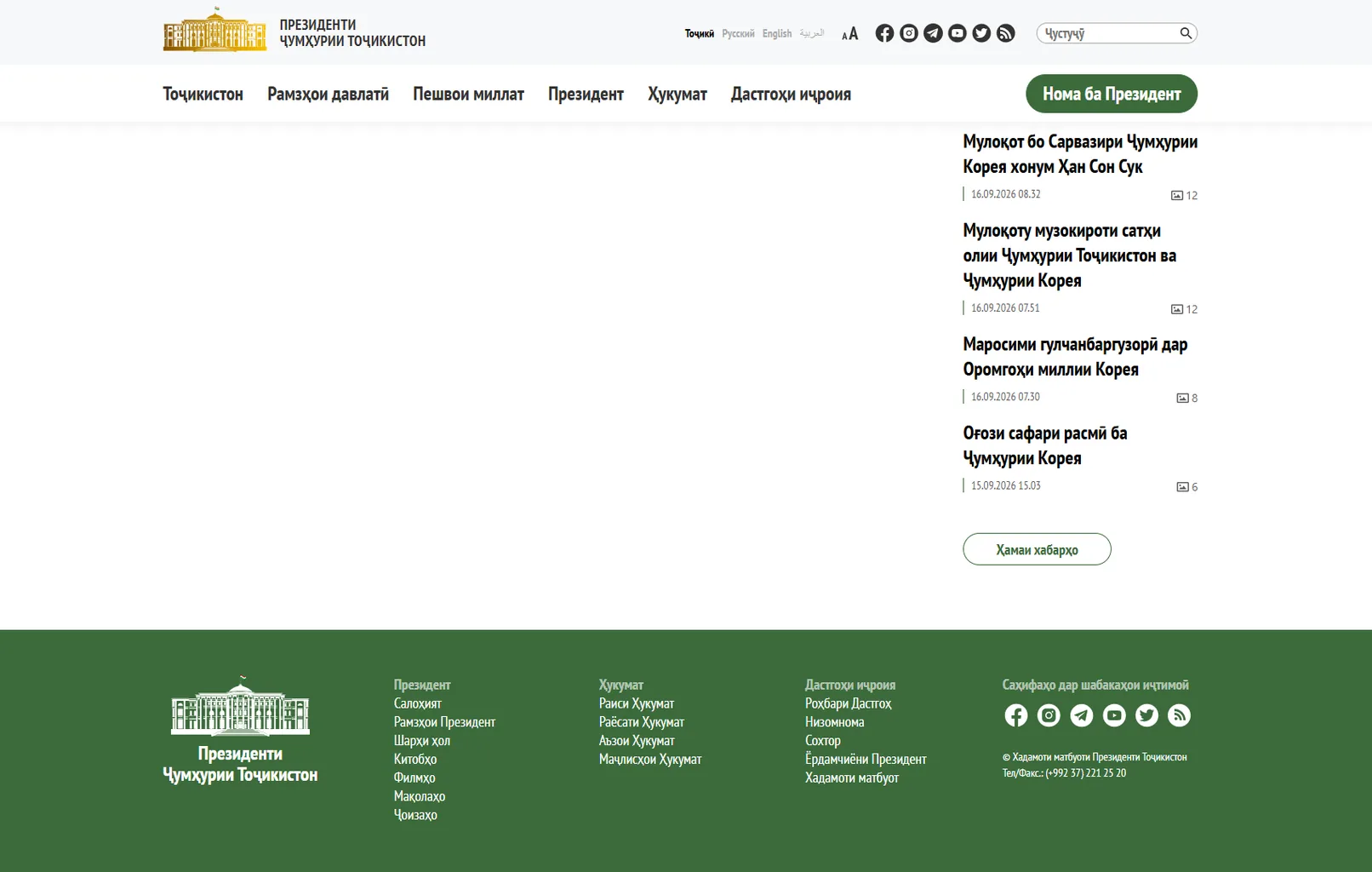Click the Нома ба Президент button
The image size is (1372, 872).
pos(1112,94)
